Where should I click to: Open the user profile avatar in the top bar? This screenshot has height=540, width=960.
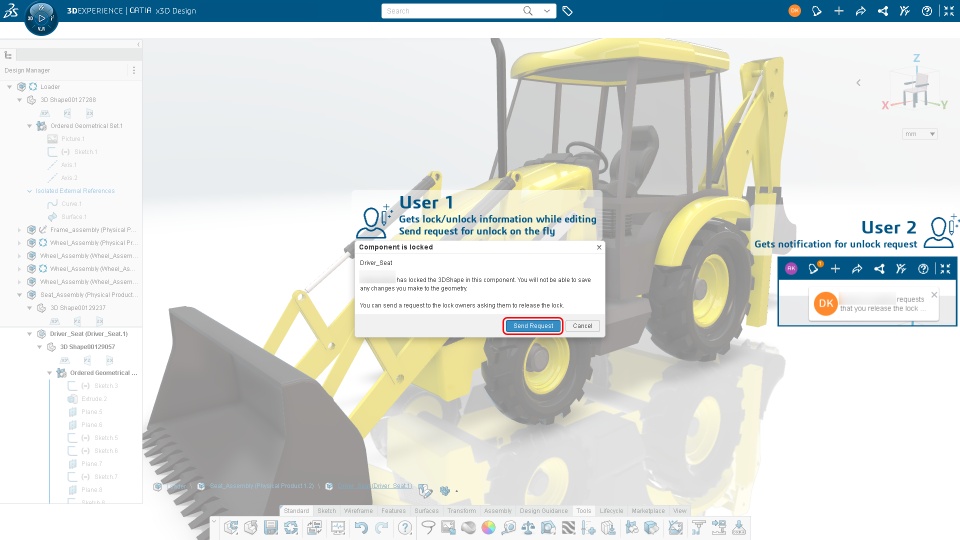pyautogui.click(x=794, y=11)
